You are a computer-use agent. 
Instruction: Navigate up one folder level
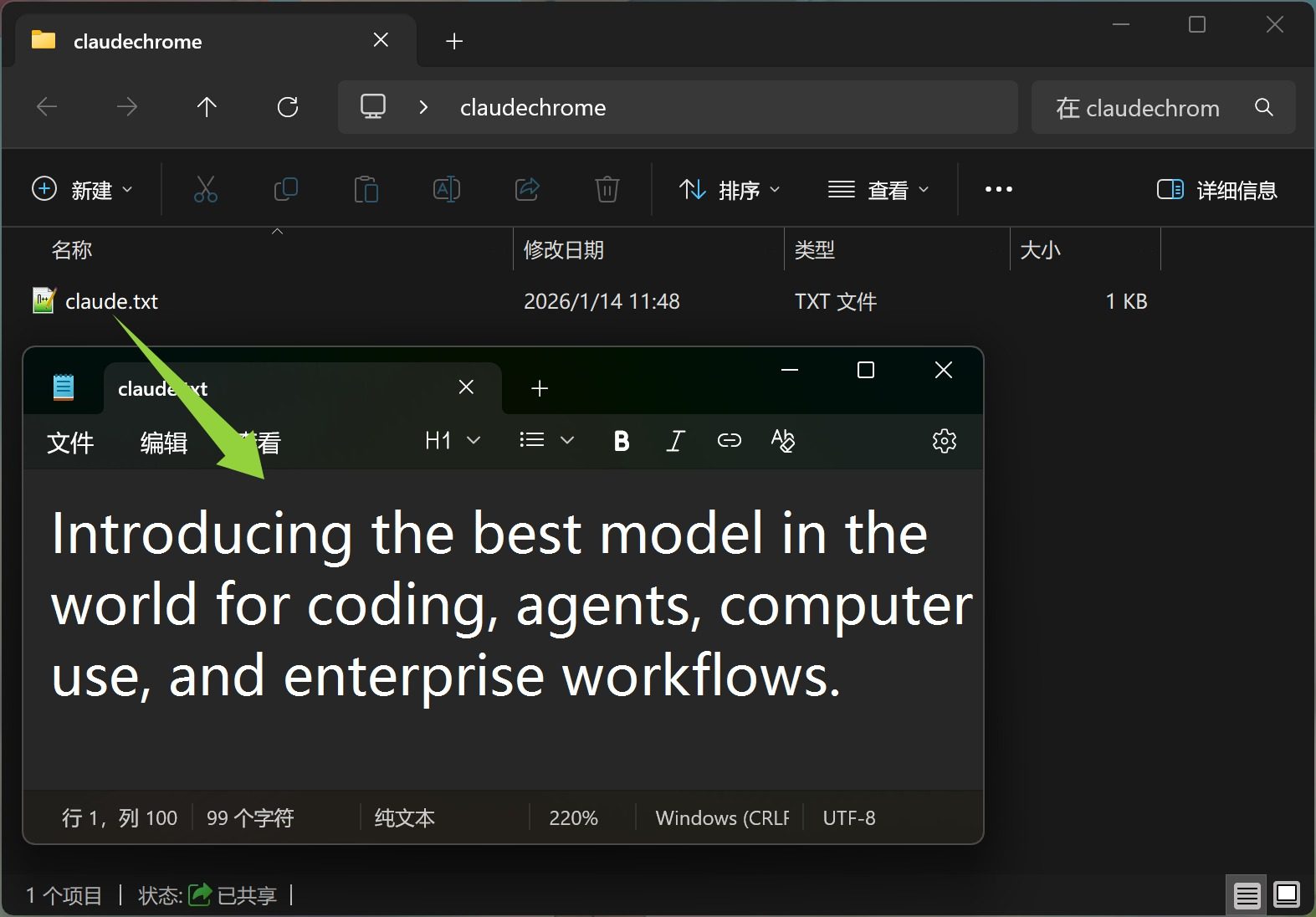click(207, 107)
